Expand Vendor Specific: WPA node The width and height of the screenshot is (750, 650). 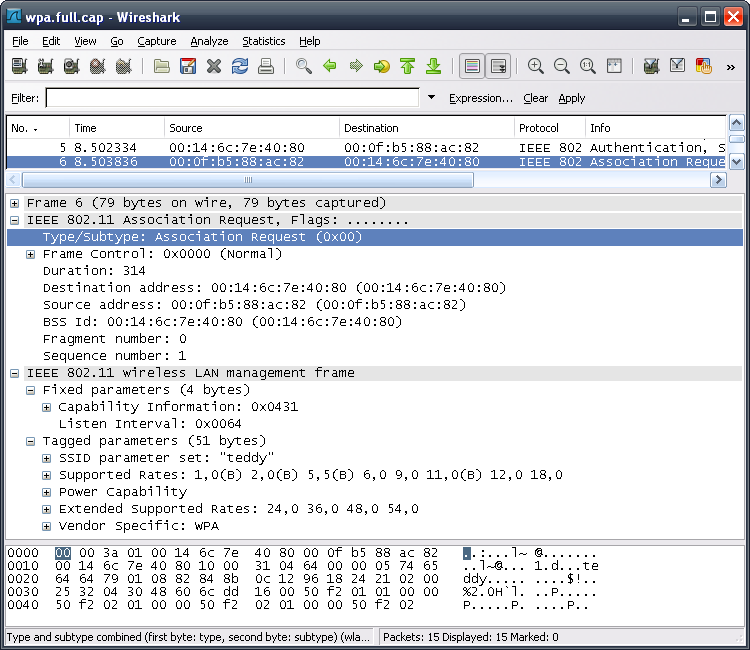pyautogui.click(x=46, y=527)
